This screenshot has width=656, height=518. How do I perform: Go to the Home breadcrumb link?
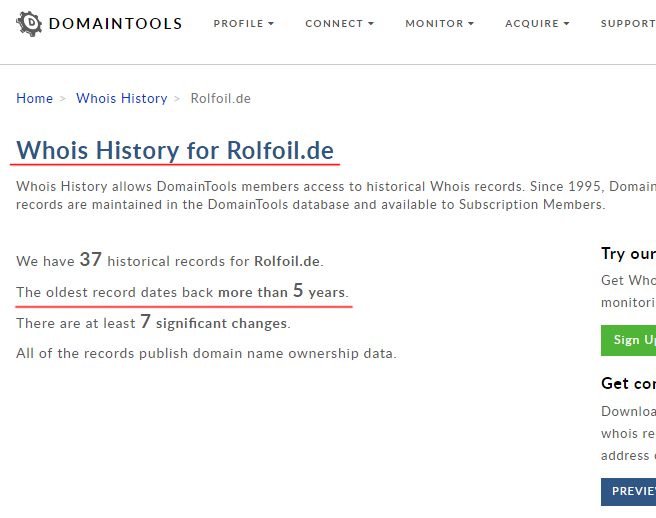tap(34, 98)
